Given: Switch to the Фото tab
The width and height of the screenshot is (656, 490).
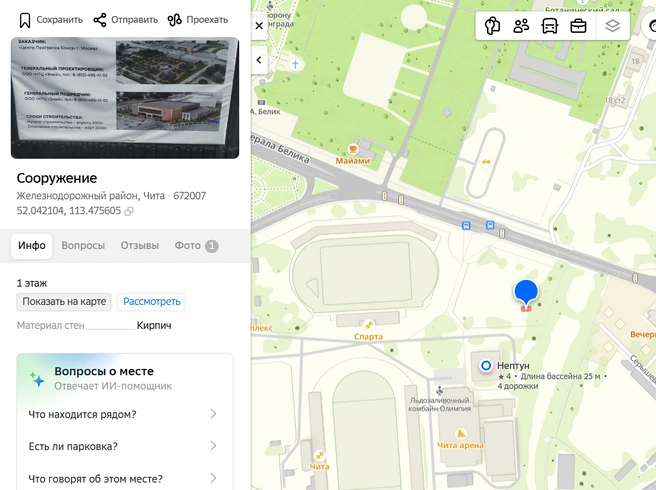Looking at the screenshot, I should click(196, 246).
